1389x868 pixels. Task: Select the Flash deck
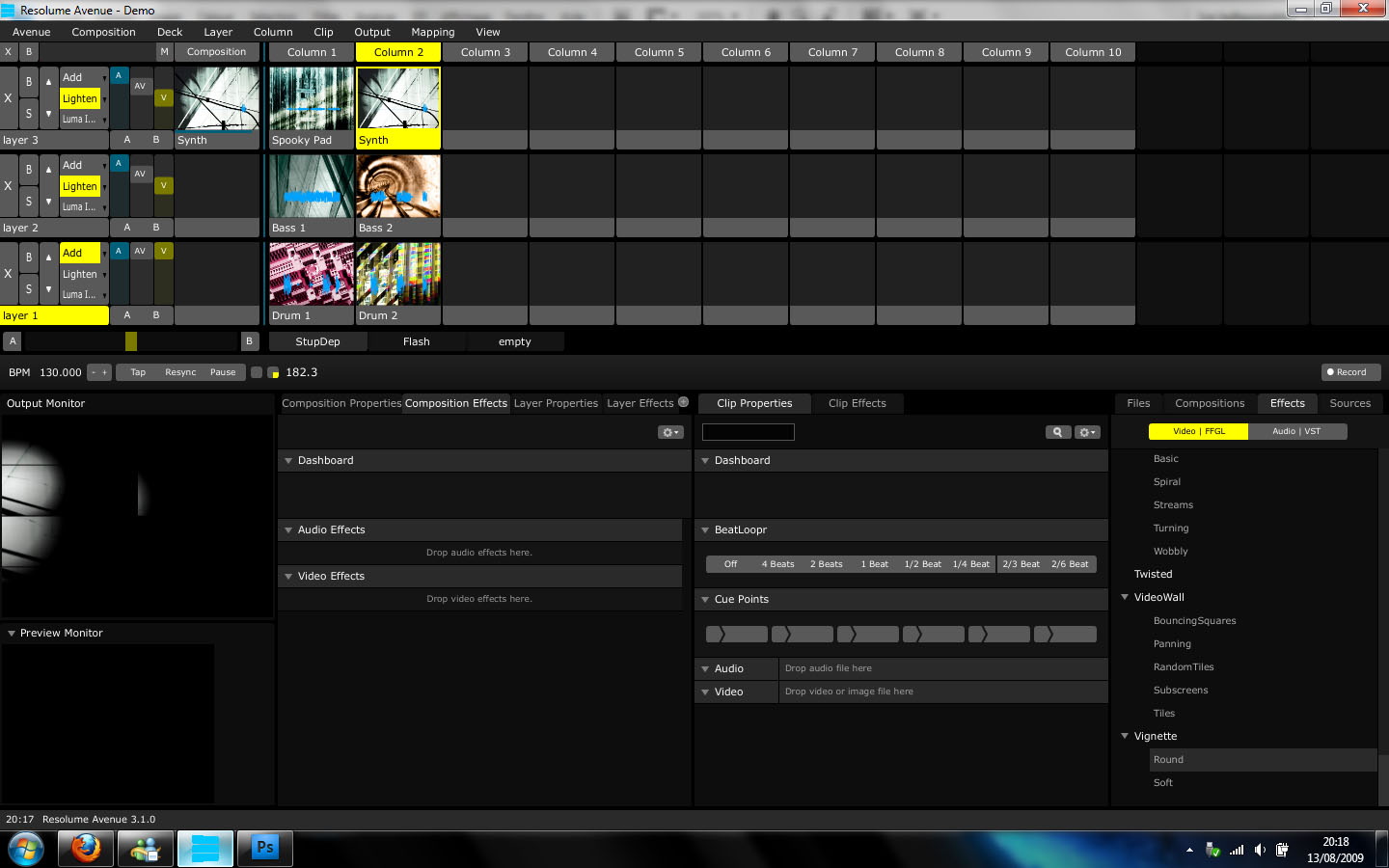pyautogui.click(x=417, y=341)
